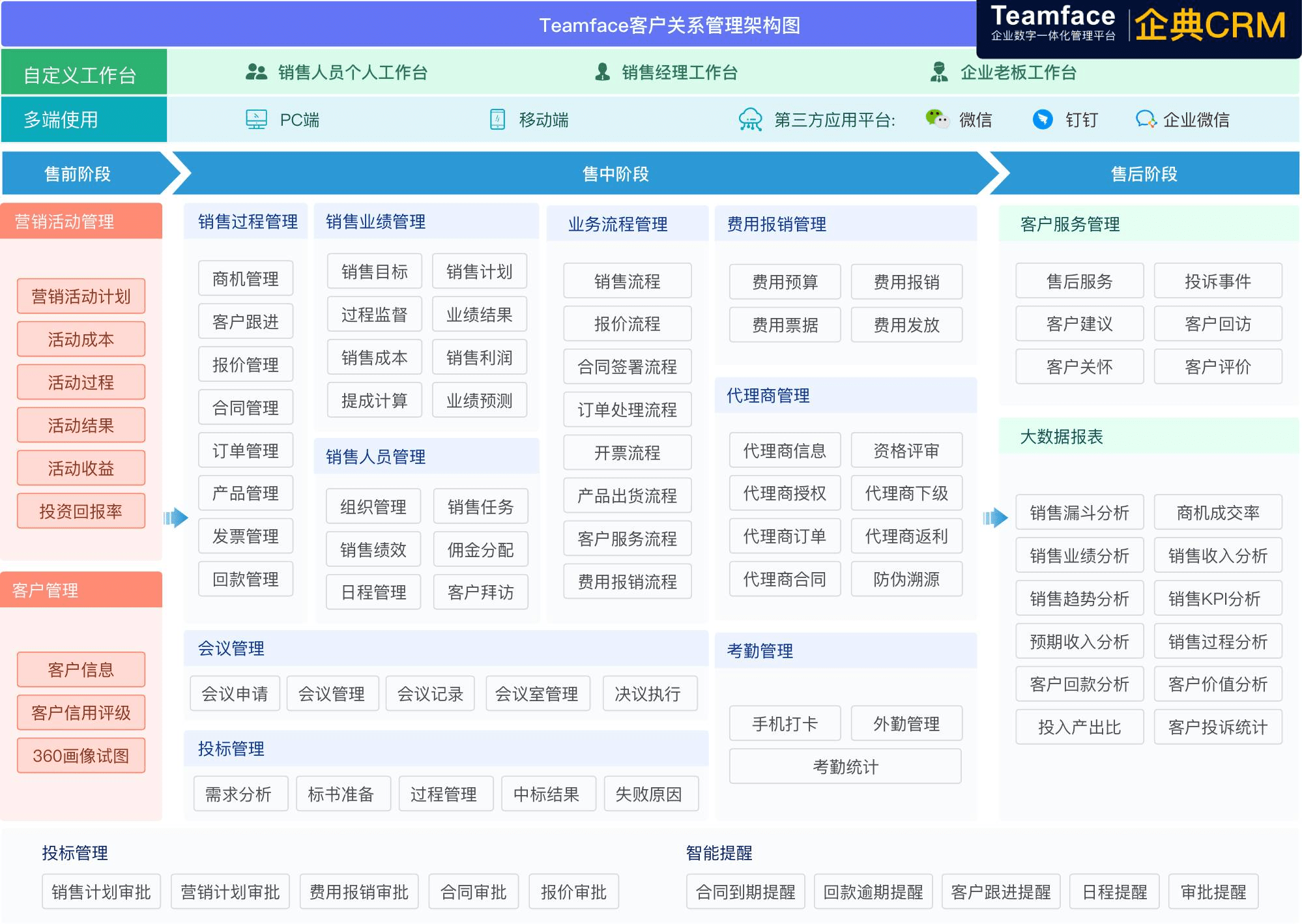This screenshot has width=1302, height=924.
Task: Click the 提成计算 box
Action: pos(375,401)
